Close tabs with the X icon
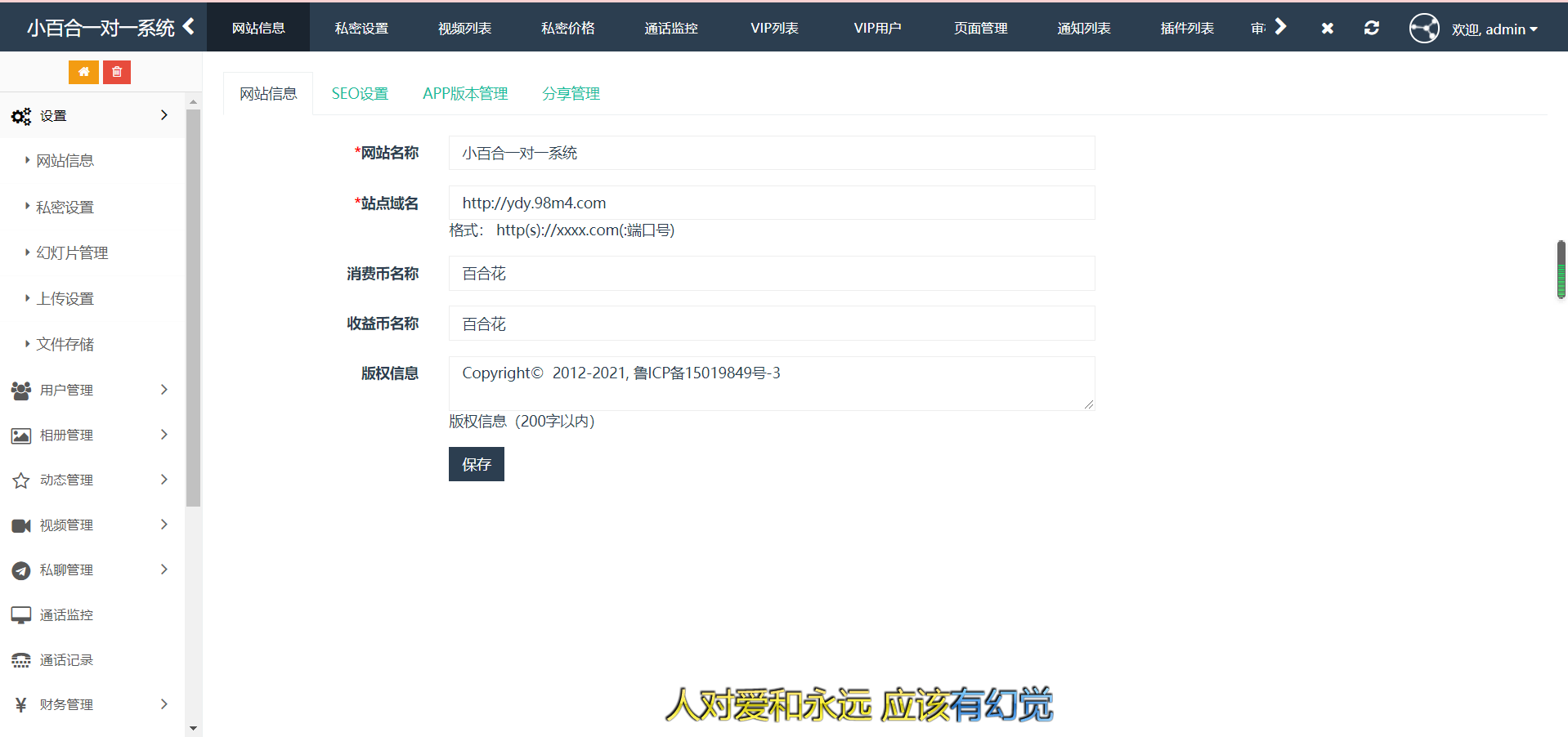The width and height of the screenshot is (1568, 737). (x=1327, y=28)
